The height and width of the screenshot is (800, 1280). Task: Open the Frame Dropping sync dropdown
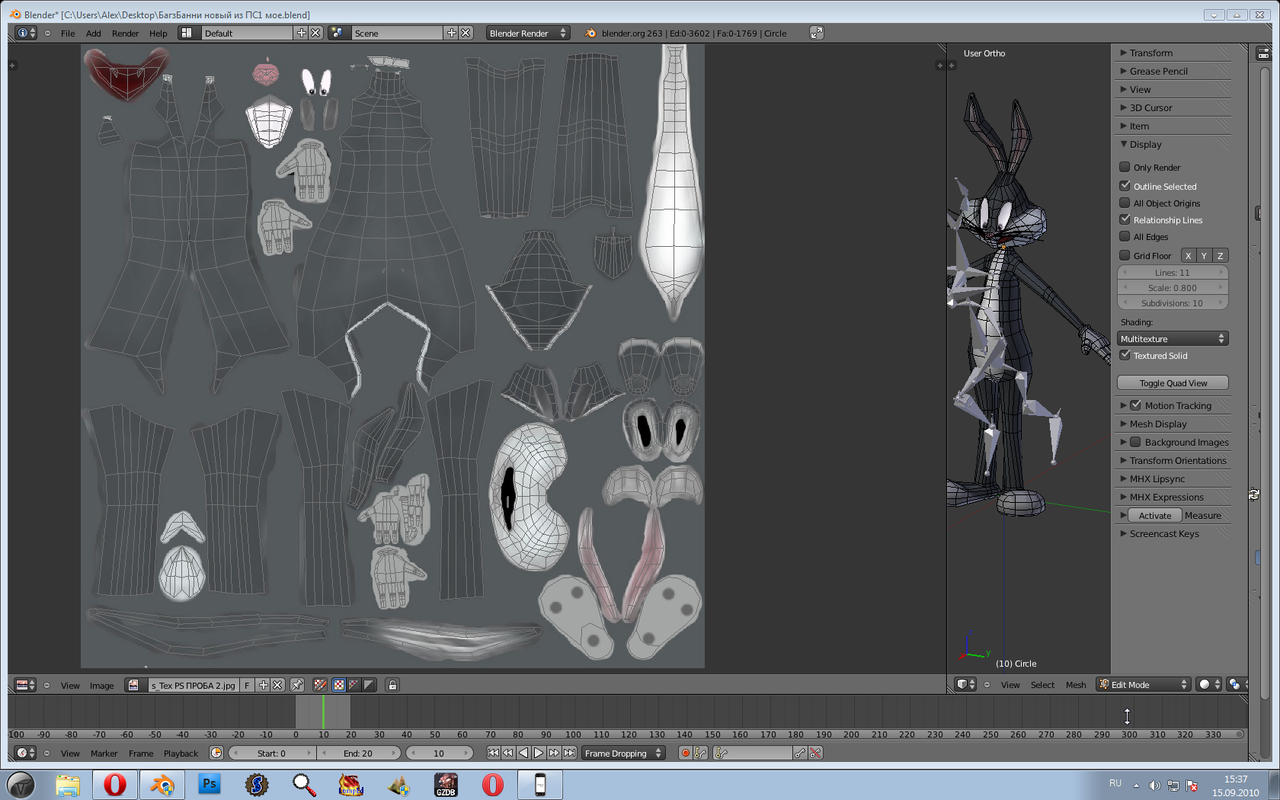[623, 753]
